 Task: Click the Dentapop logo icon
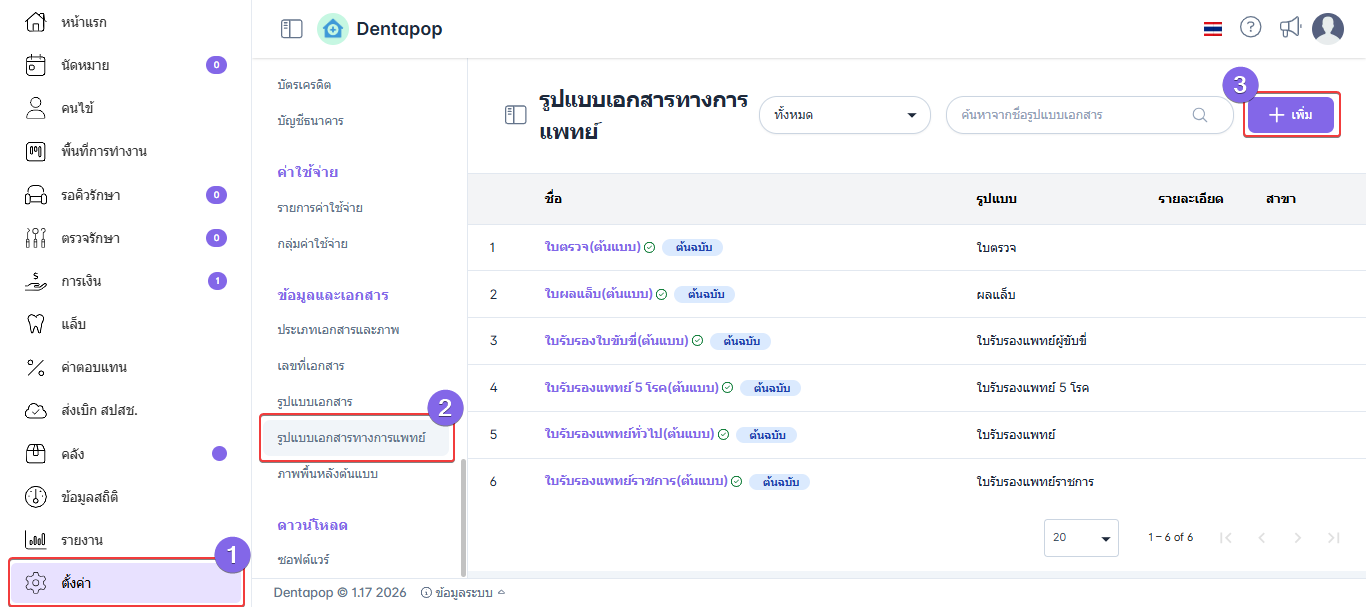coord(333,29)
